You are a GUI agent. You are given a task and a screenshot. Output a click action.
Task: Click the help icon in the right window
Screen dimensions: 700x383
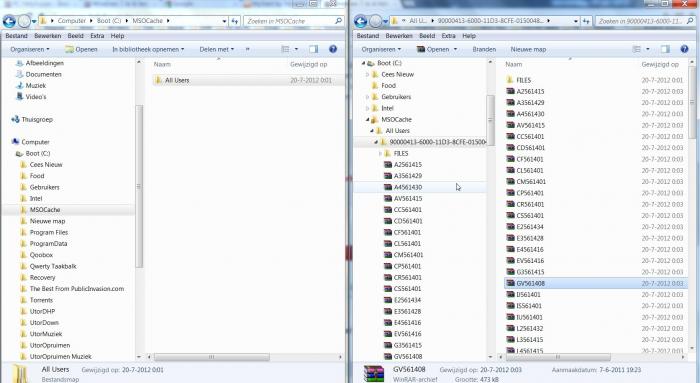pyautogui.click(x=684, y=49)
